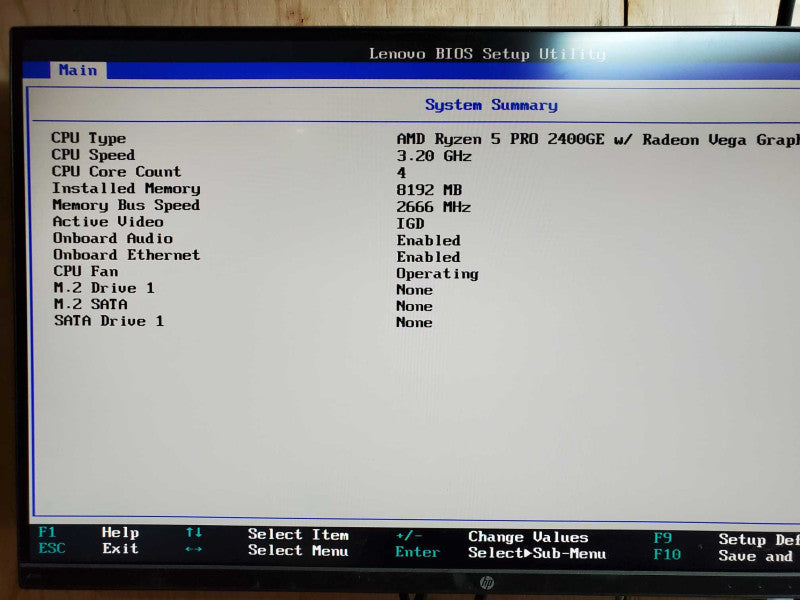Click the core count value 4
Viewport: 800px width, 600px height.
(402, 173)
